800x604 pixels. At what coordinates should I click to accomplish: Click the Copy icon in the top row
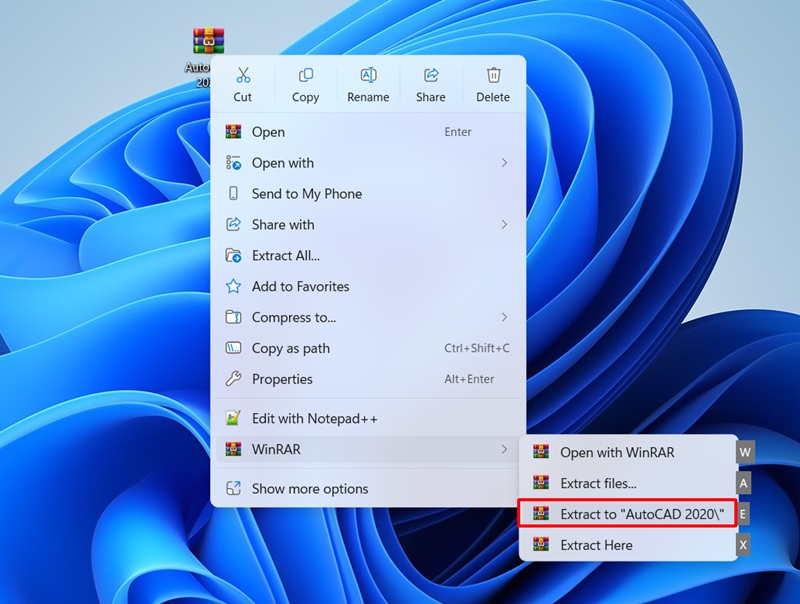pyautogui.click(x=306, y=76)
